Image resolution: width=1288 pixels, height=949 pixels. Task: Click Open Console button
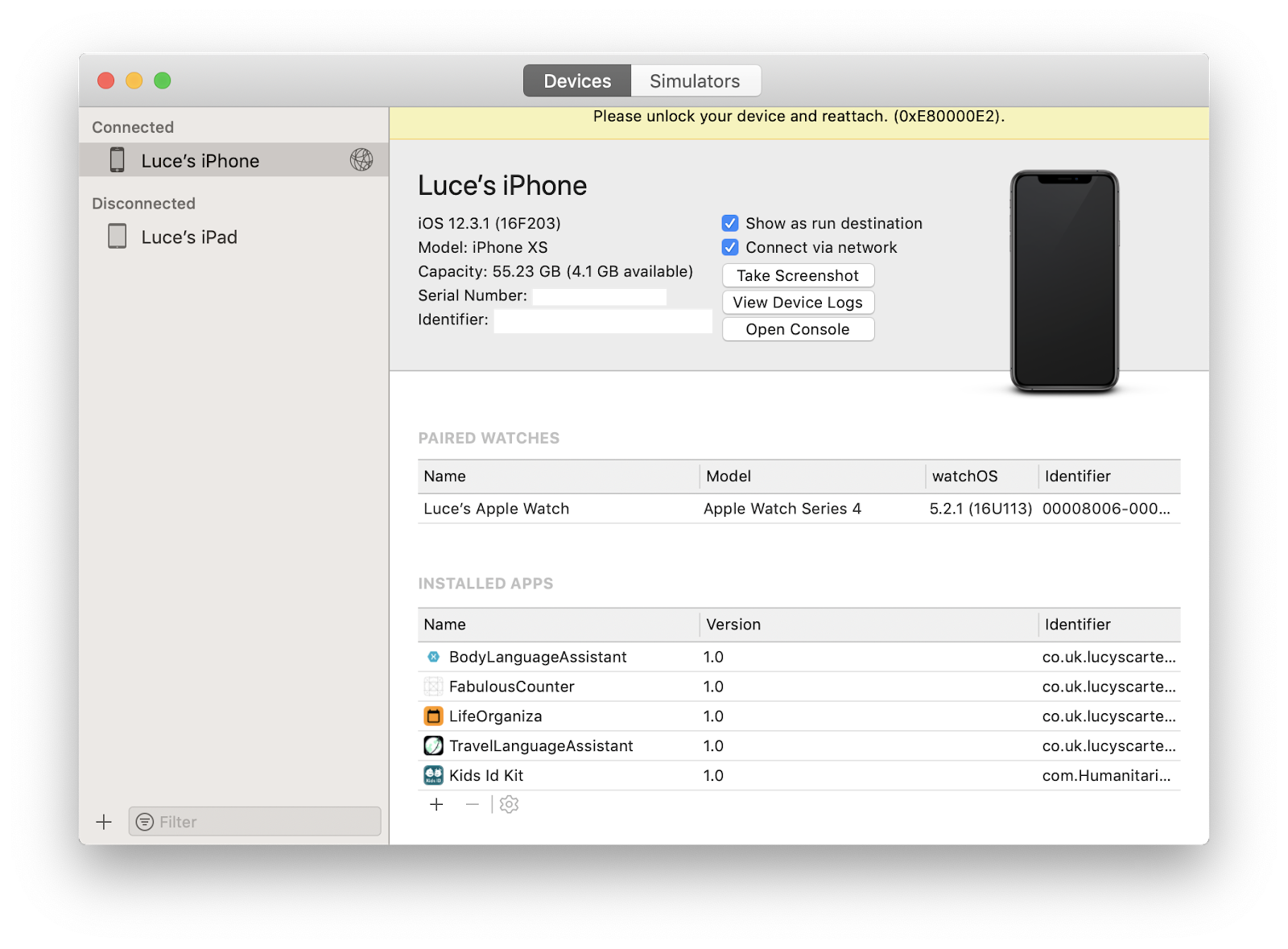(x=798, y=329)
